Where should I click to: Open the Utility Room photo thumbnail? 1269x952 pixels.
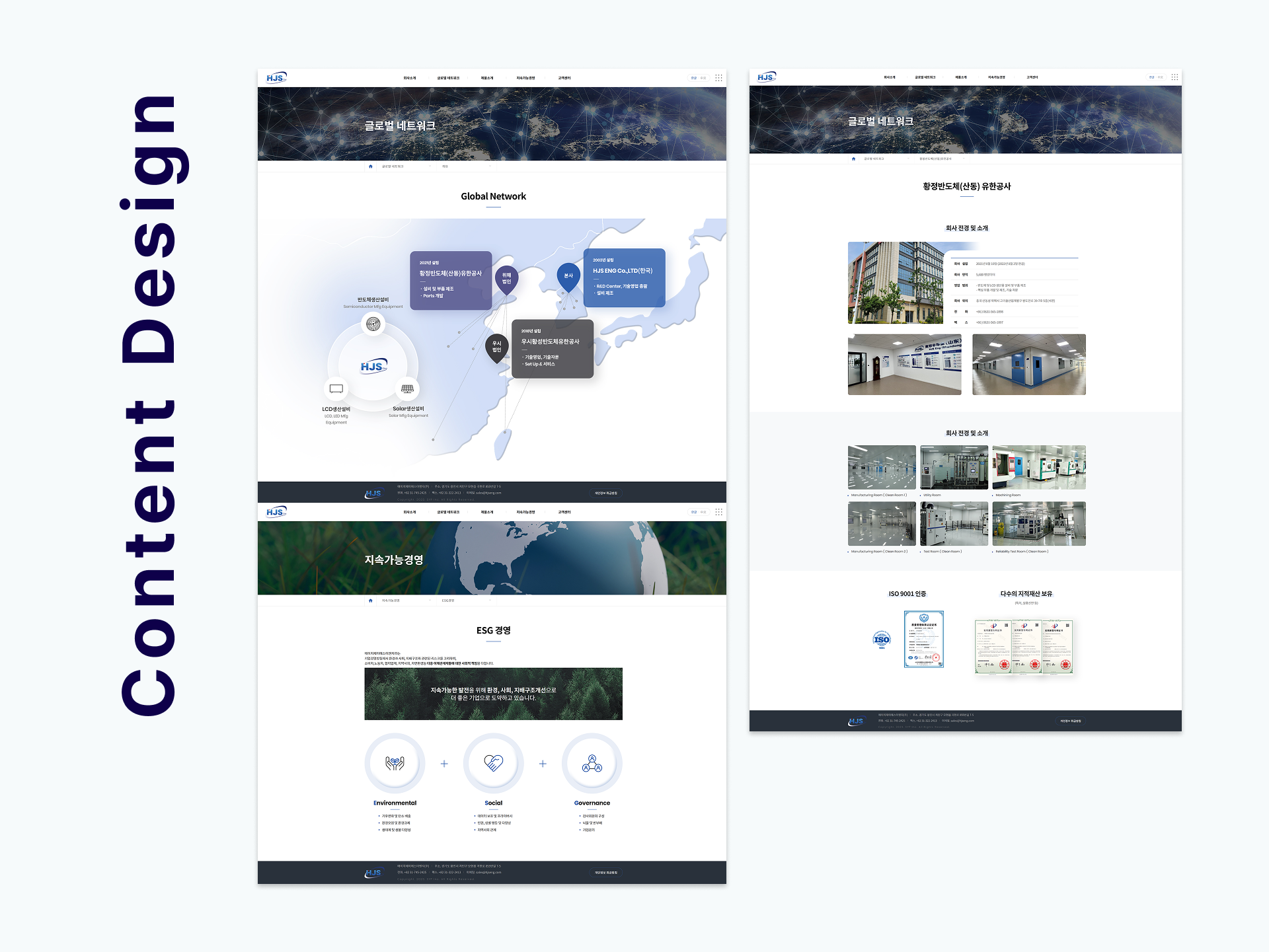(x=954, y=467)
